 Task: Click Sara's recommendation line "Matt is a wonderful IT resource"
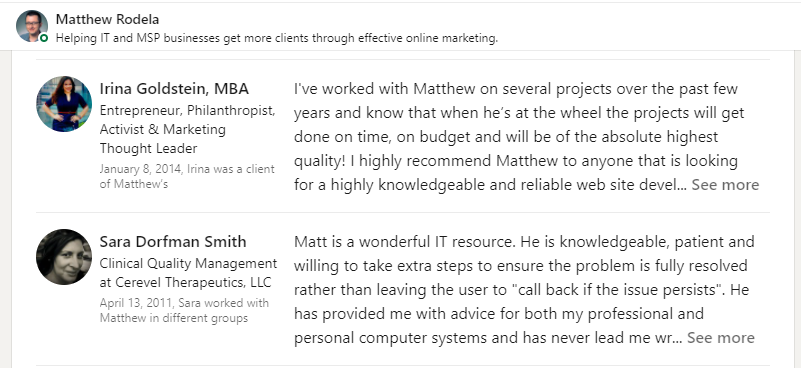[x=405, y=241]
